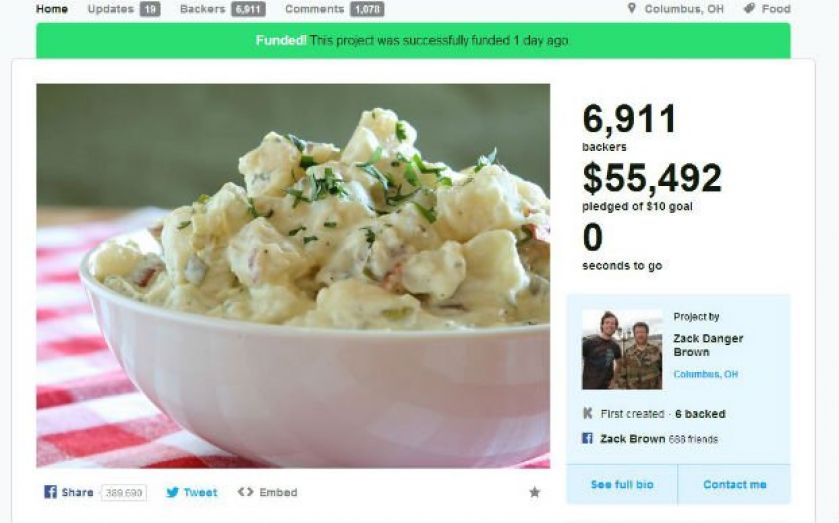Click the Contact me button
The image size is (839, 523).
734,484
